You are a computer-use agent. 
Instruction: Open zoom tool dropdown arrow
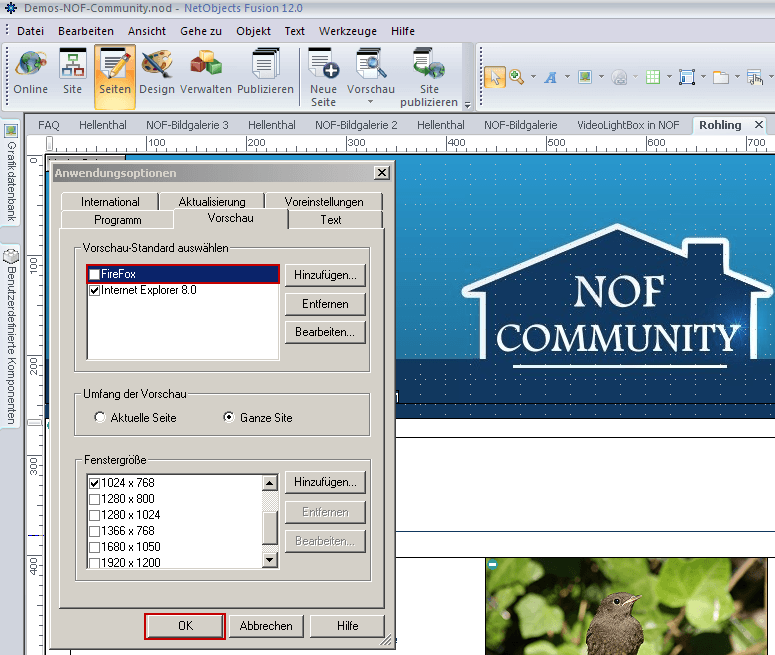coord(533,77)
